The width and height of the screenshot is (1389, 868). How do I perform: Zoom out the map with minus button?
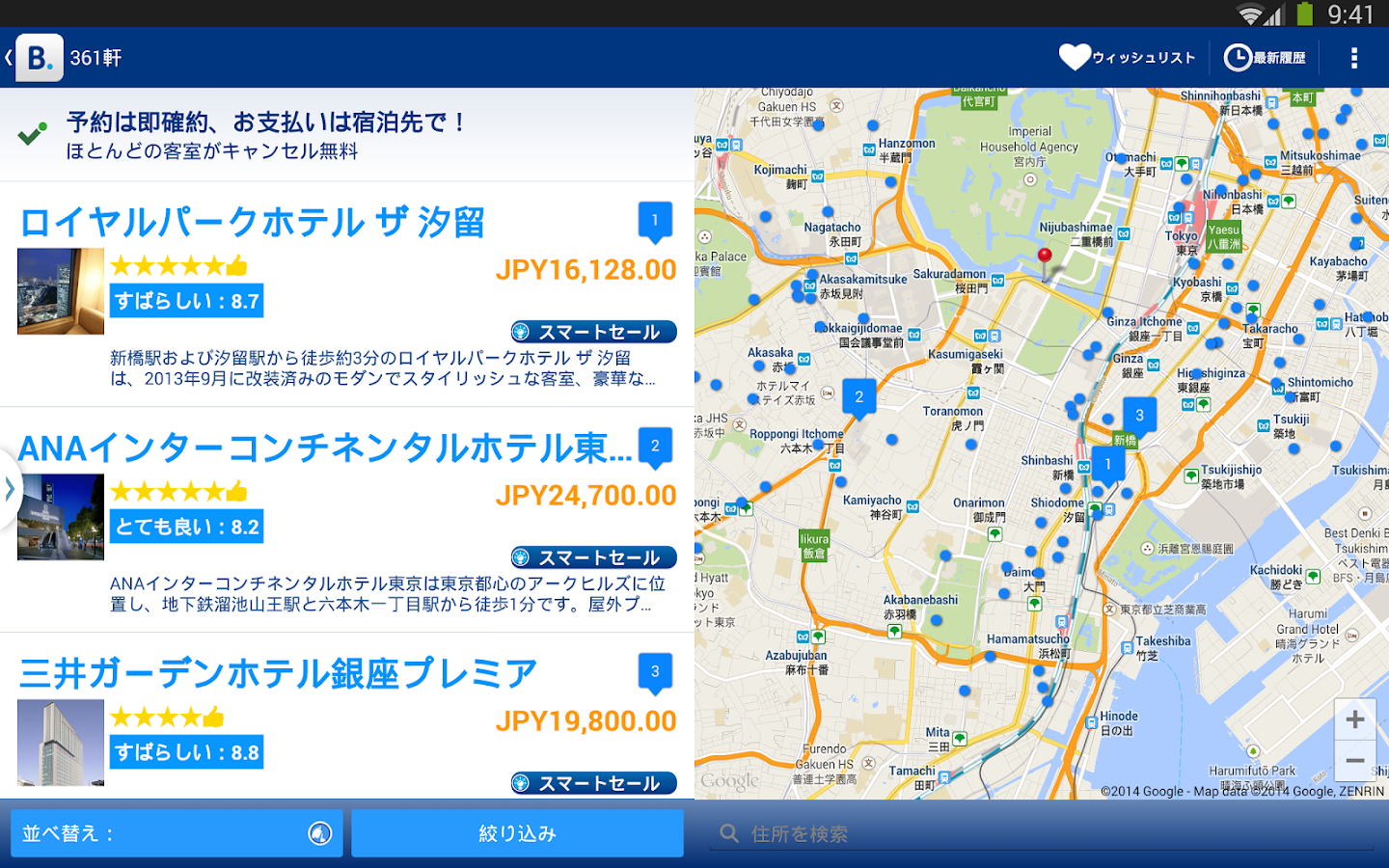tap(1354, 761)
